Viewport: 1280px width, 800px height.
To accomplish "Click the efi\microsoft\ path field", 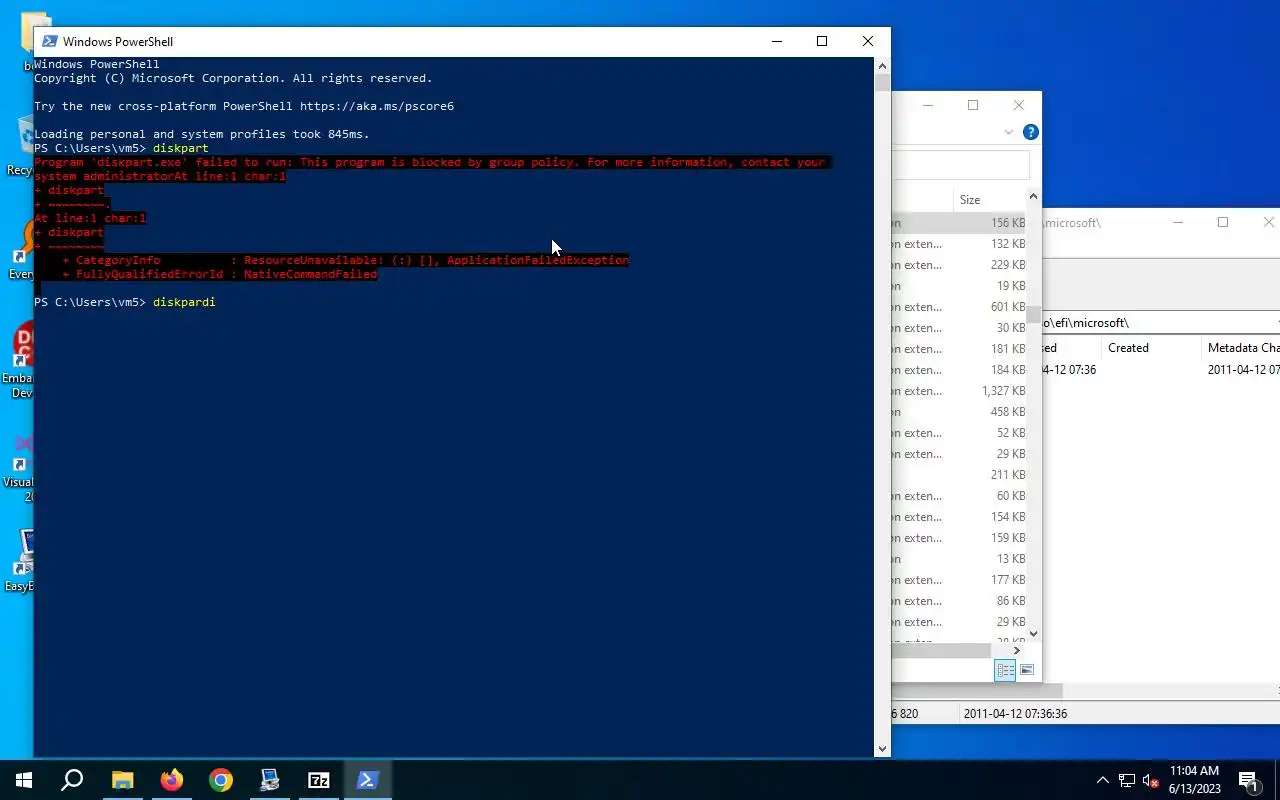I will point(1160,323).
